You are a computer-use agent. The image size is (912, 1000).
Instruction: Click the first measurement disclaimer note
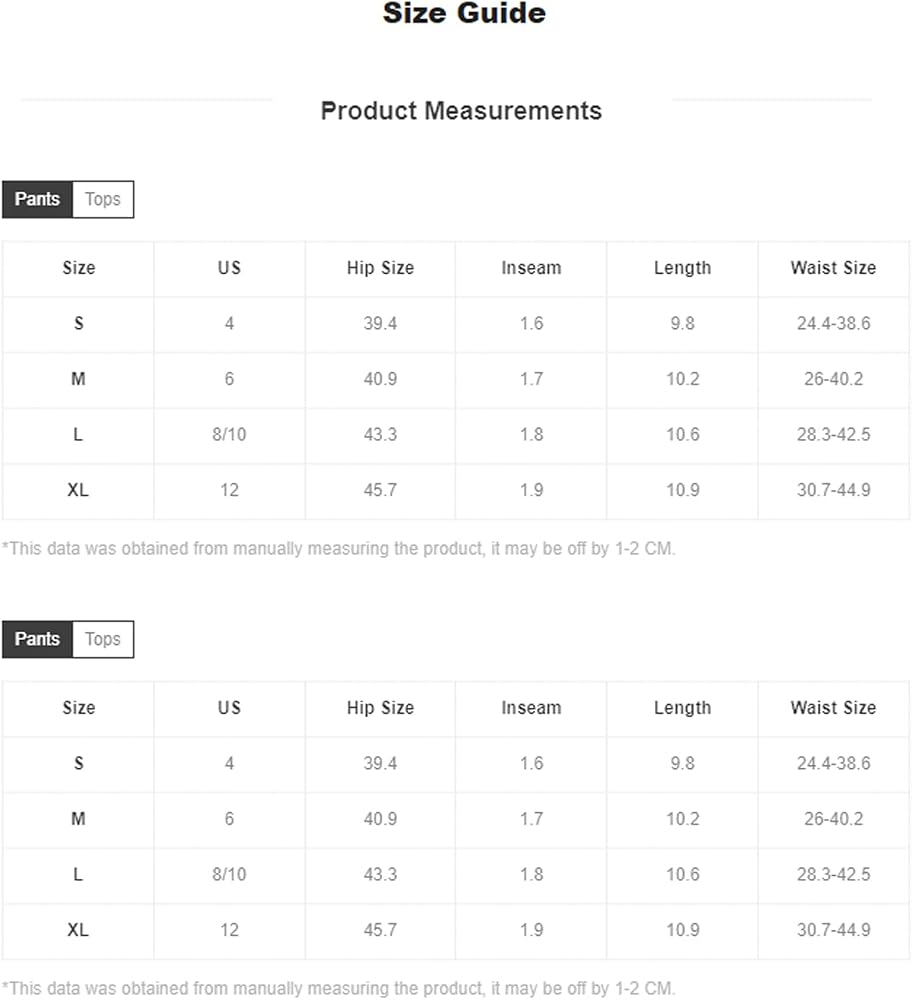338,549
